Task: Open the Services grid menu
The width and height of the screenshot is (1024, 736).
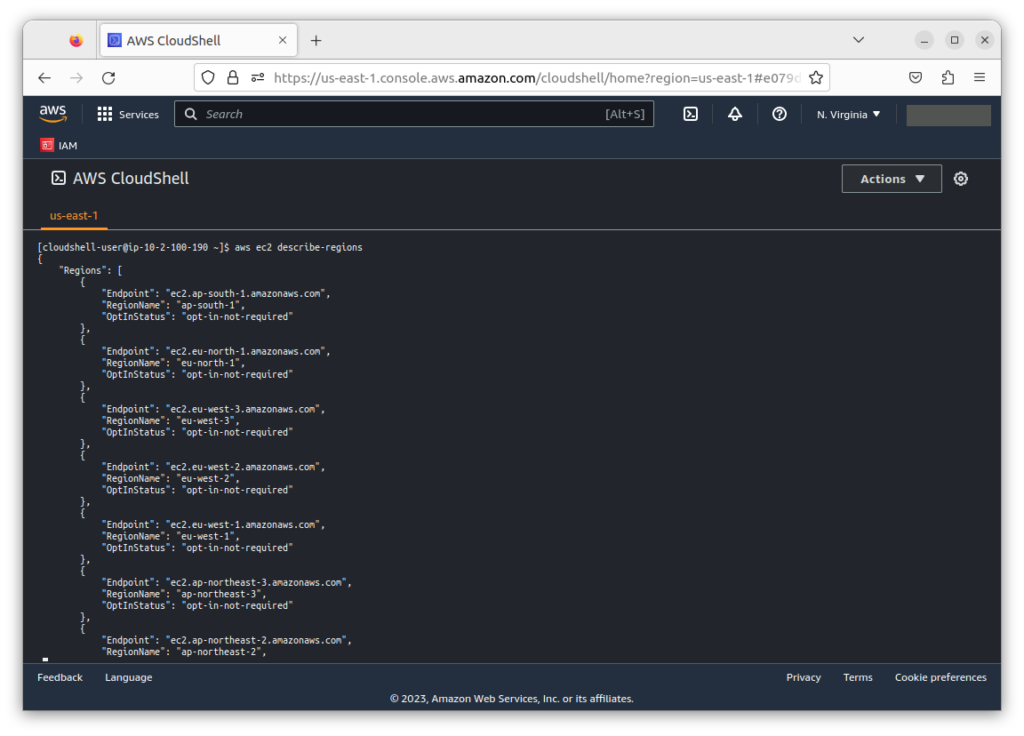Action: [104, 114]
